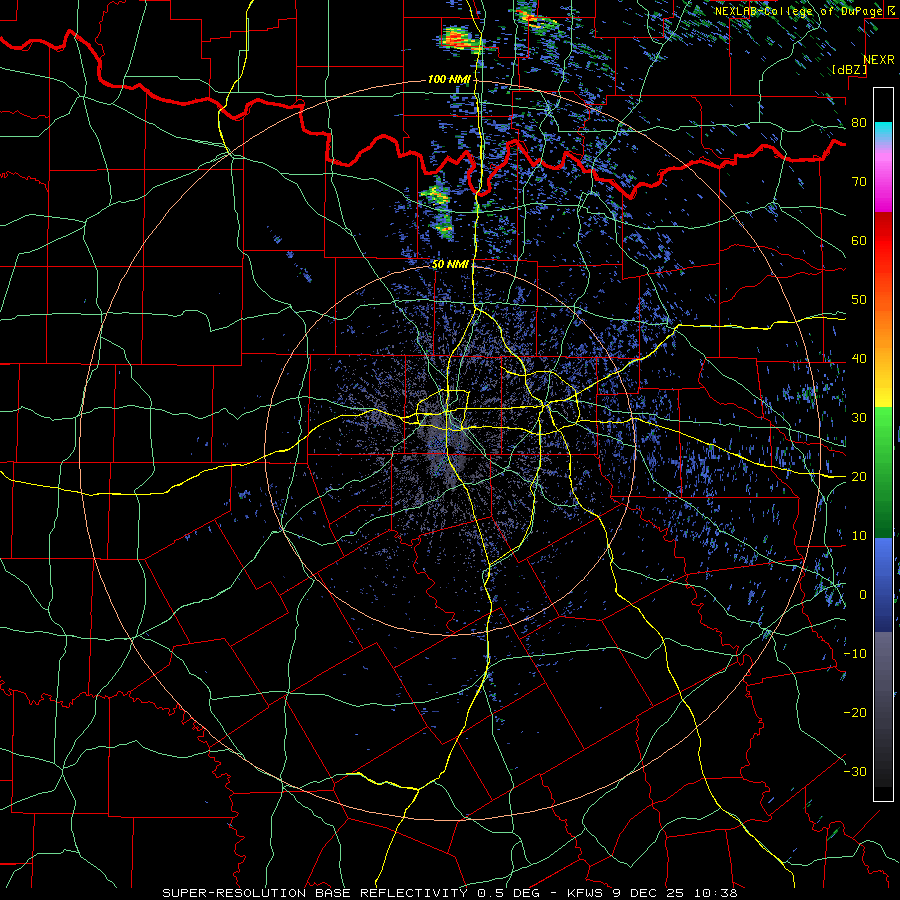This screenshot has width=900, height=900.
Task: Select the "[dBZ]" units label
Action: tap(849, 69)
